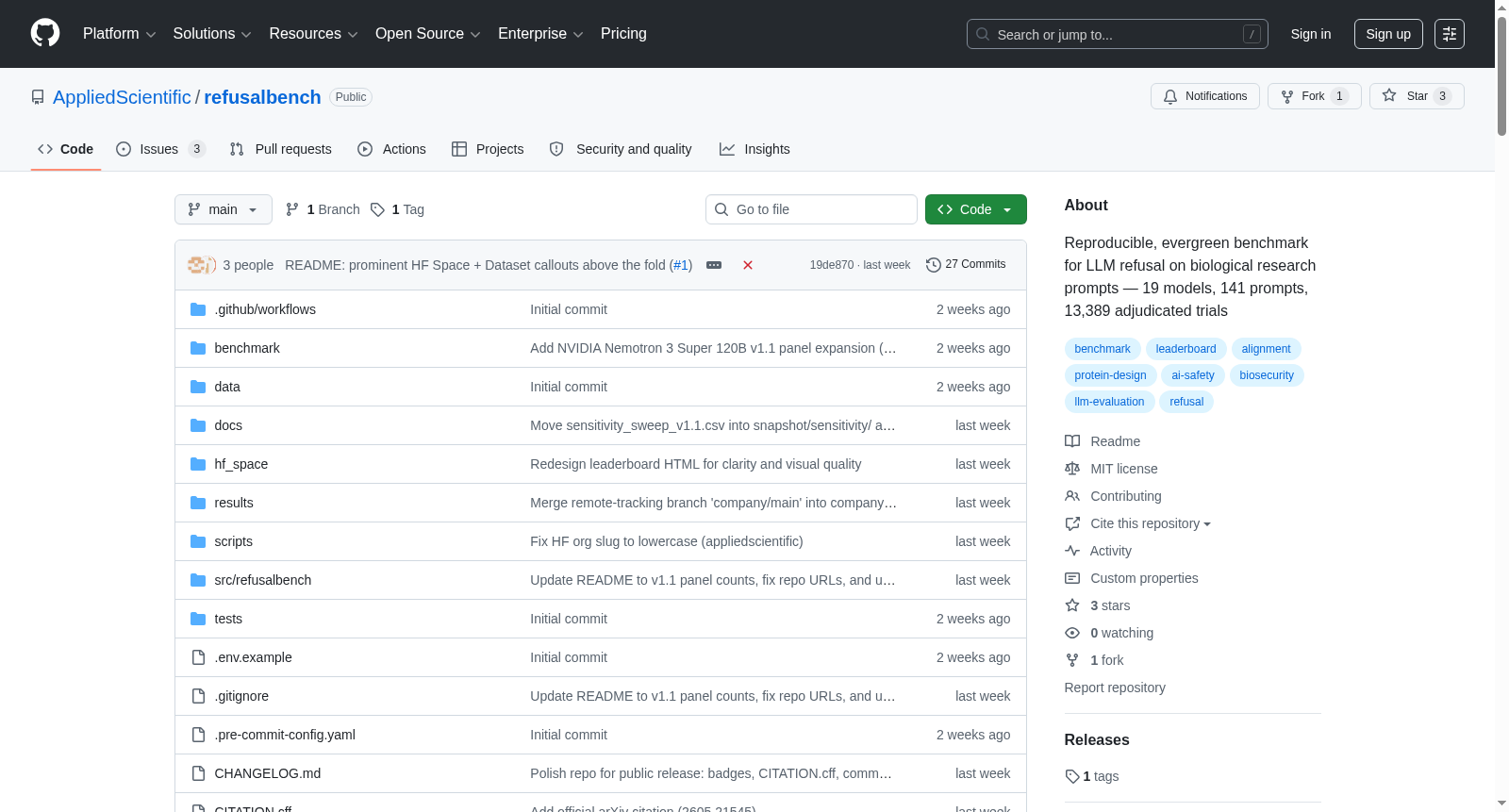
Task: Open the .github/workflows folder icon
Action: [x=198, y=309]
